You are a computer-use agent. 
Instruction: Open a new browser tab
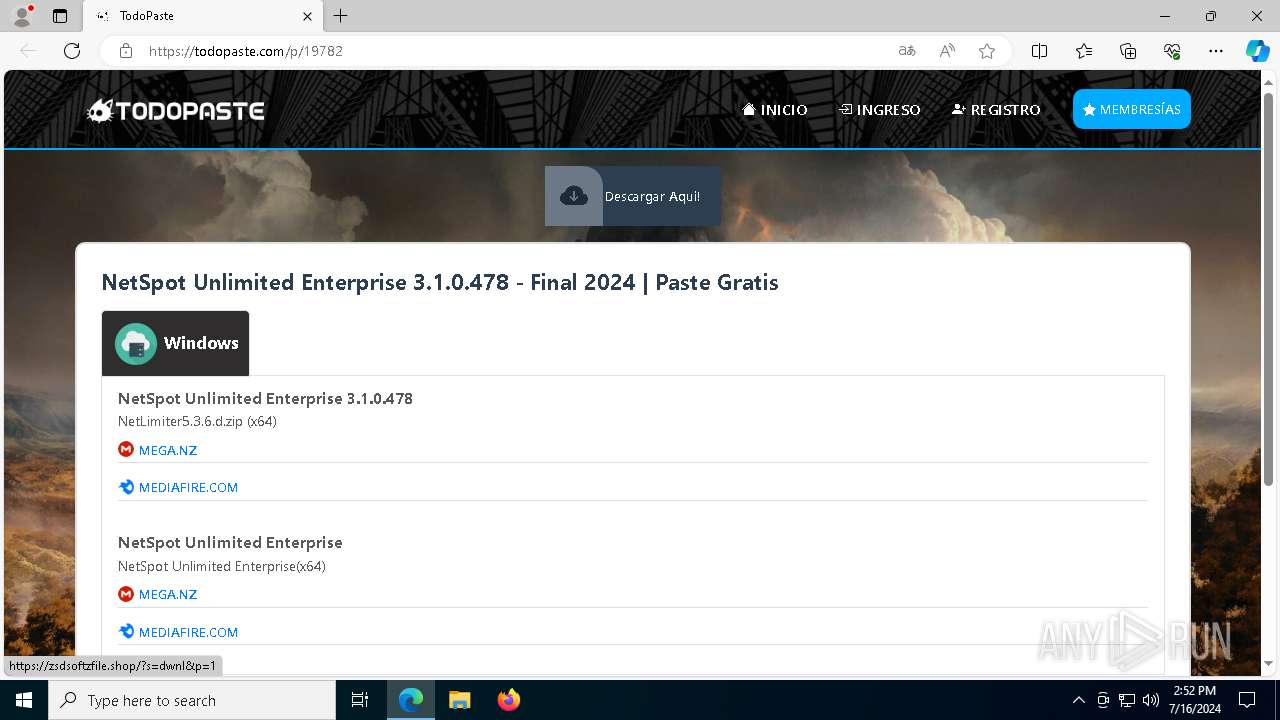tap(341, 16)
